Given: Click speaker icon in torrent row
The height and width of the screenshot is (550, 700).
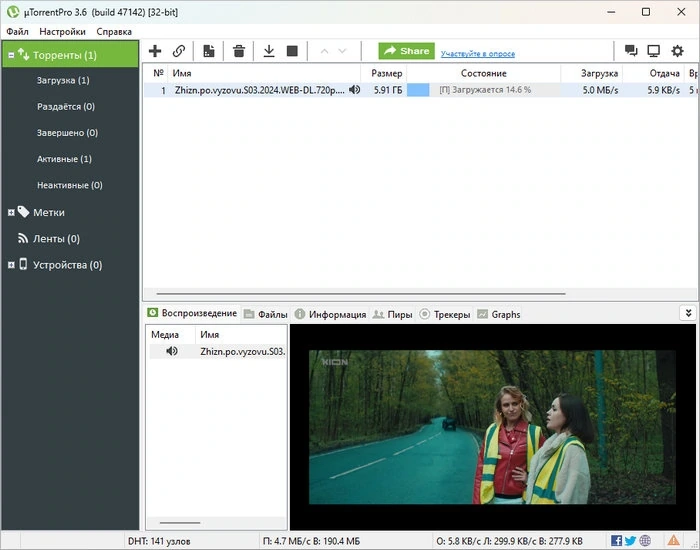Looking at the screenshot, I should 354,90.
